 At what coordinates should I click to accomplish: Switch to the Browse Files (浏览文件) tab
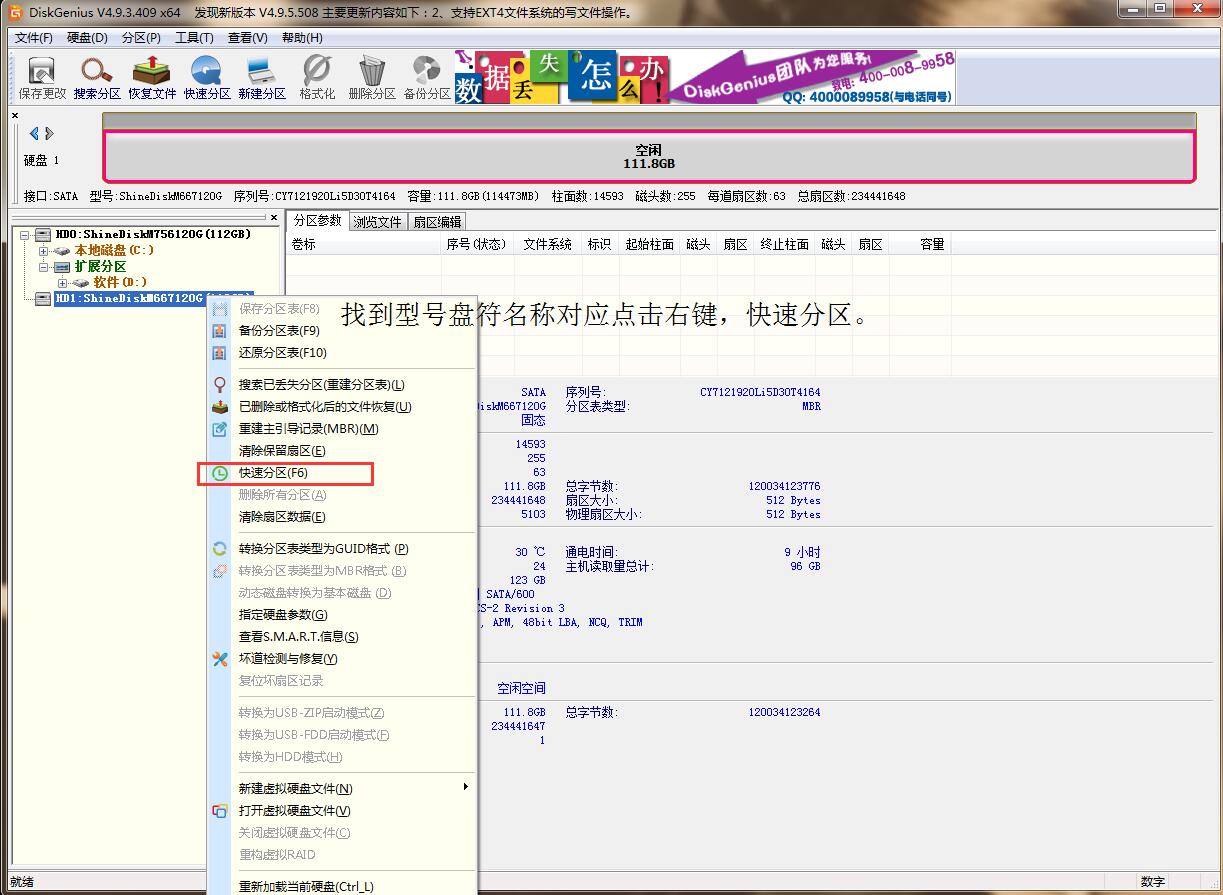(x=378, y=222)
